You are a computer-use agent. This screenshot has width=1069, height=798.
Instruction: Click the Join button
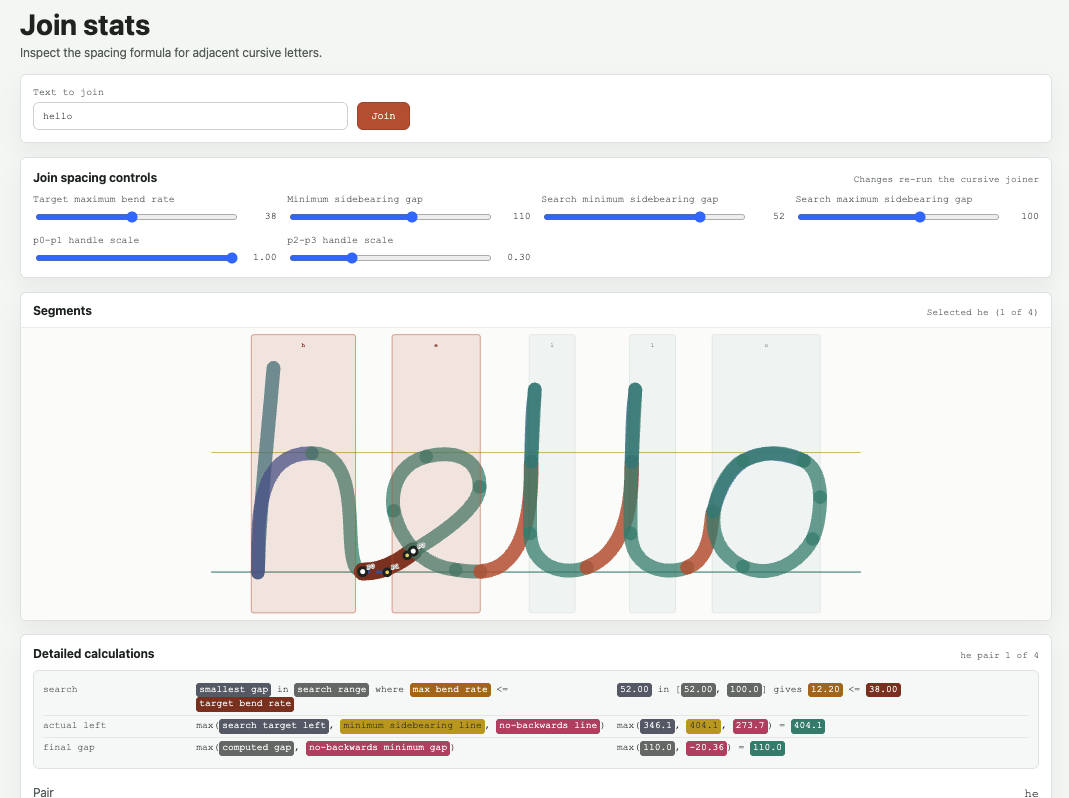point(383,116)
